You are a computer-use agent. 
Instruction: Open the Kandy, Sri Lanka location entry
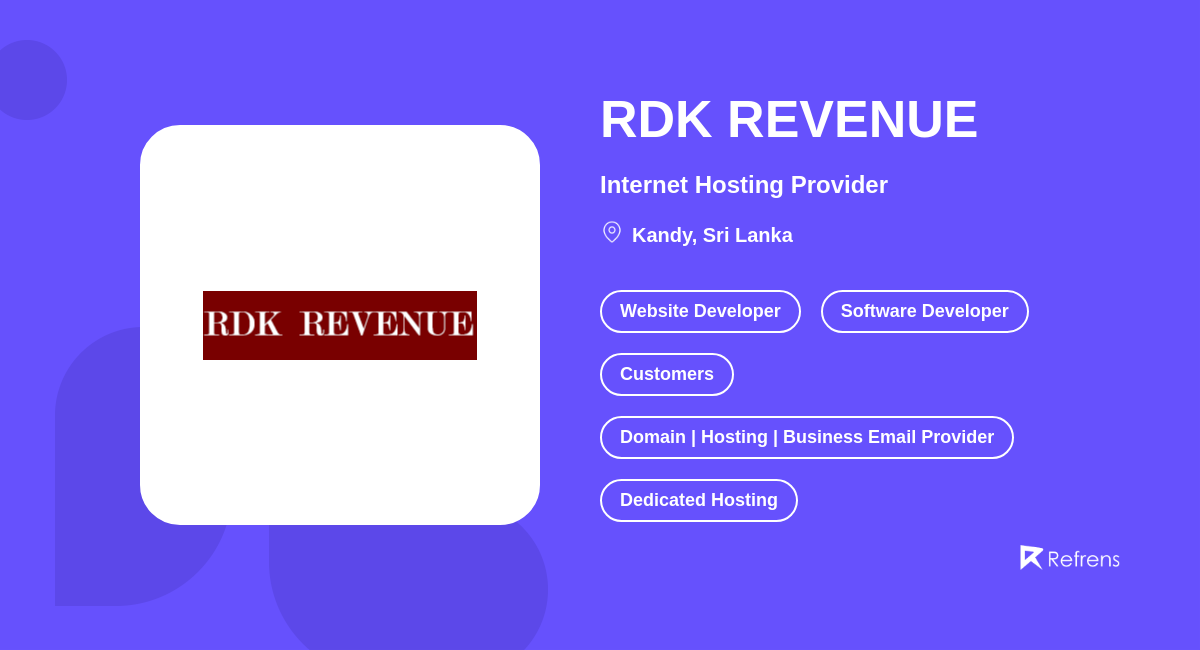click(x=712, y=235)
